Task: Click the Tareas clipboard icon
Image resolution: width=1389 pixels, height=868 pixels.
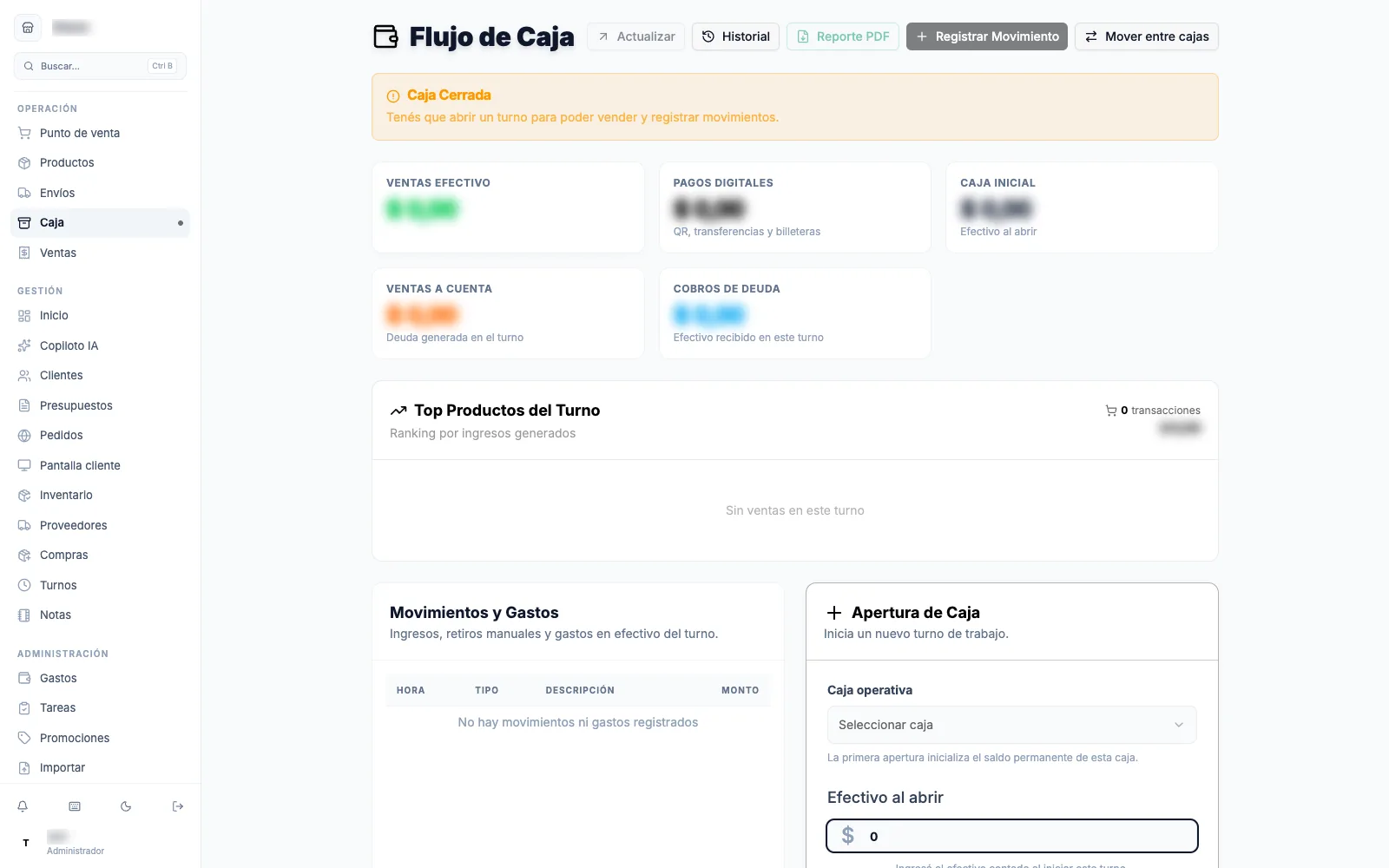Action: [24, 708]
